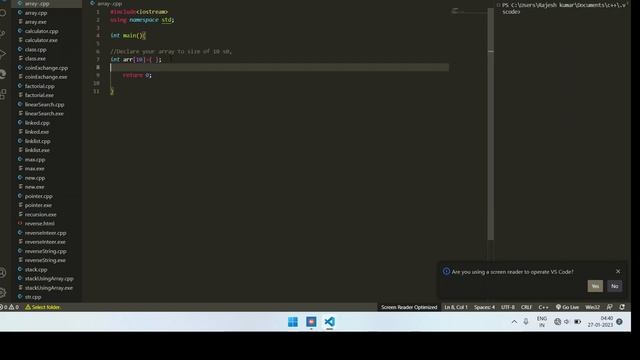640x360 pixels.
Task: Click the C++ file icon beside stack.cpp
Action: coord(20,269)
